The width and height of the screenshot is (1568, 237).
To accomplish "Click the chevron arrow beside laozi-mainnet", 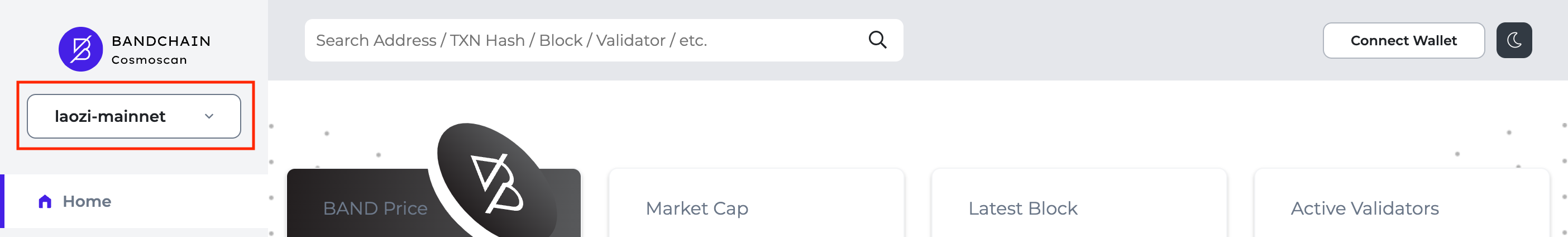I will (209, 116).
